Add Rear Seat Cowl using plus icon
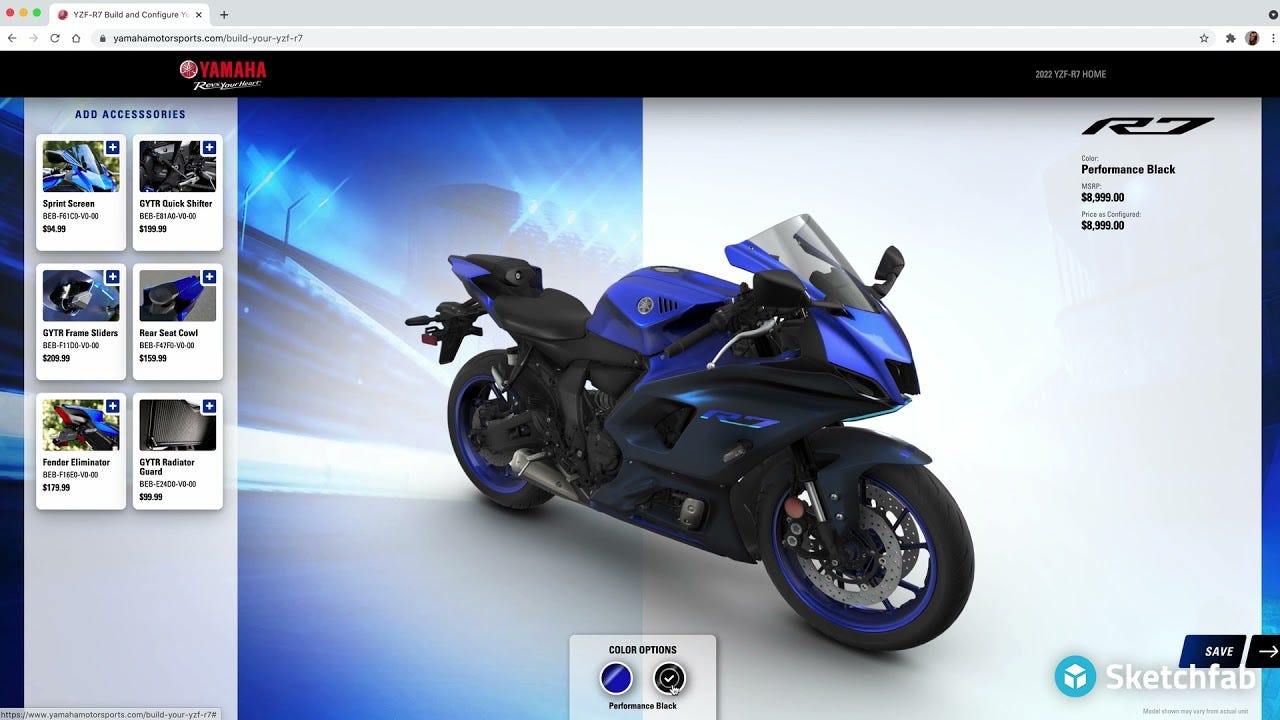 [x=209, y=277]
